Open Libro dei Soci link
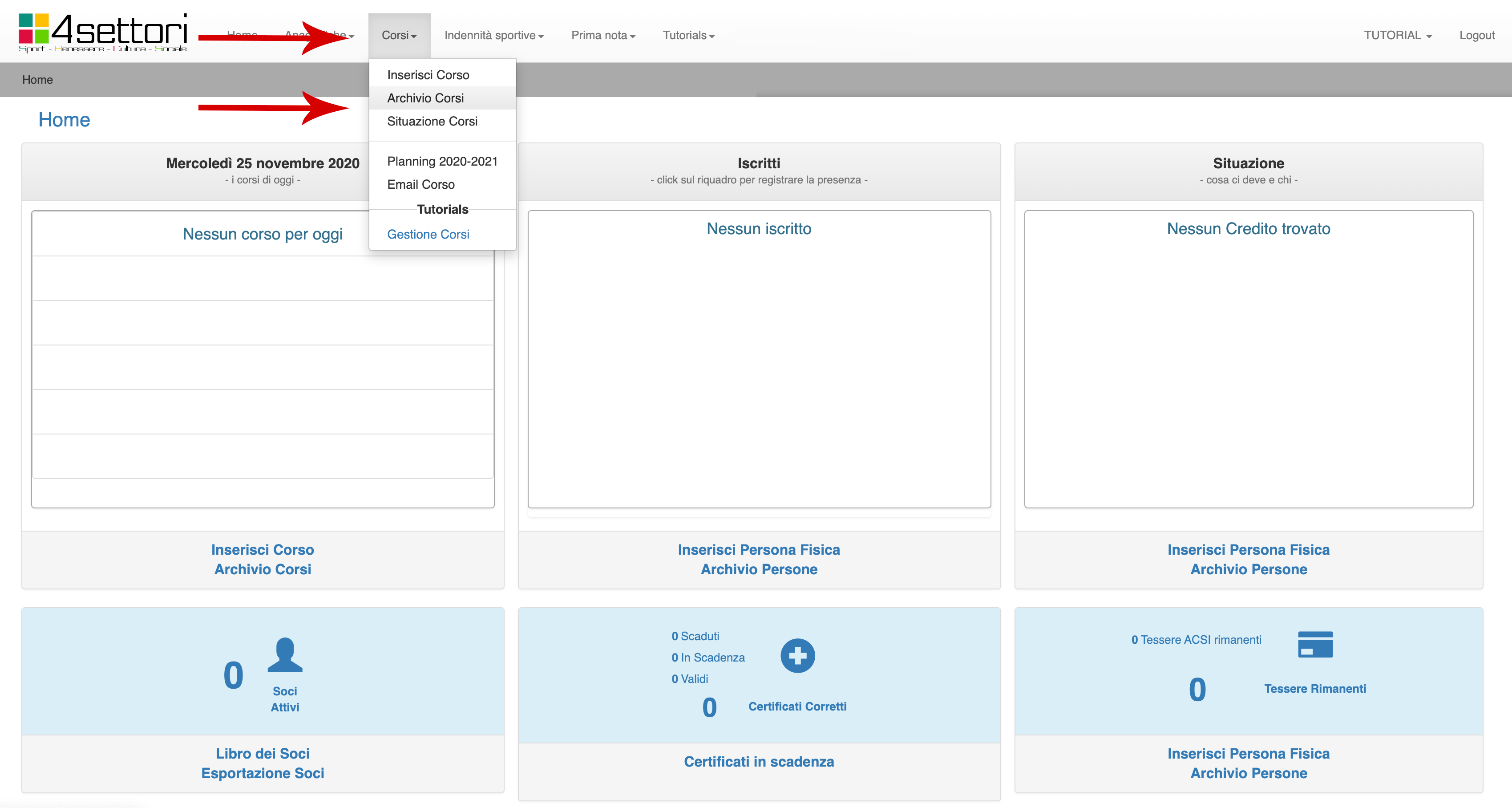Viewport: 1512px width, 812px height. point(263,753)
